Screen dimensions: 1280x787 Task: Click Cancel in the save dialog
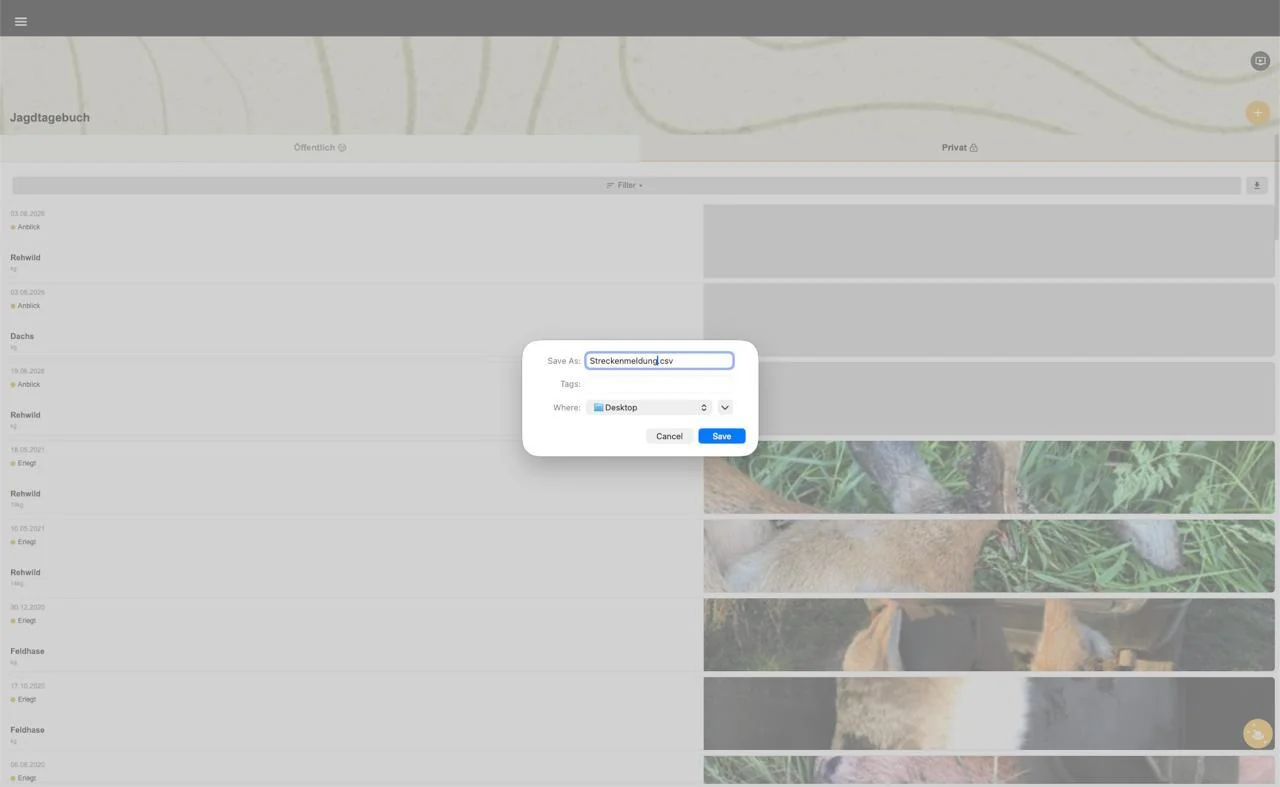coord(669,436)
